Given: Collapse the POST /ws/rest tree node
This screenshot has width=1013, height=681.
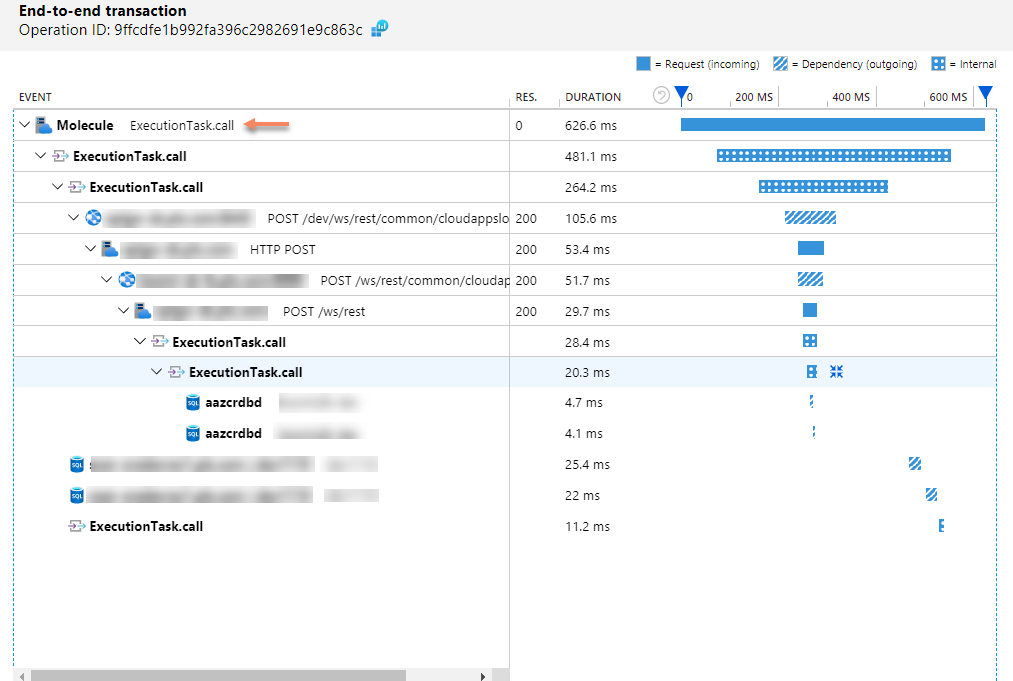Looking at the screenshot, I should (x=123, y=310).
